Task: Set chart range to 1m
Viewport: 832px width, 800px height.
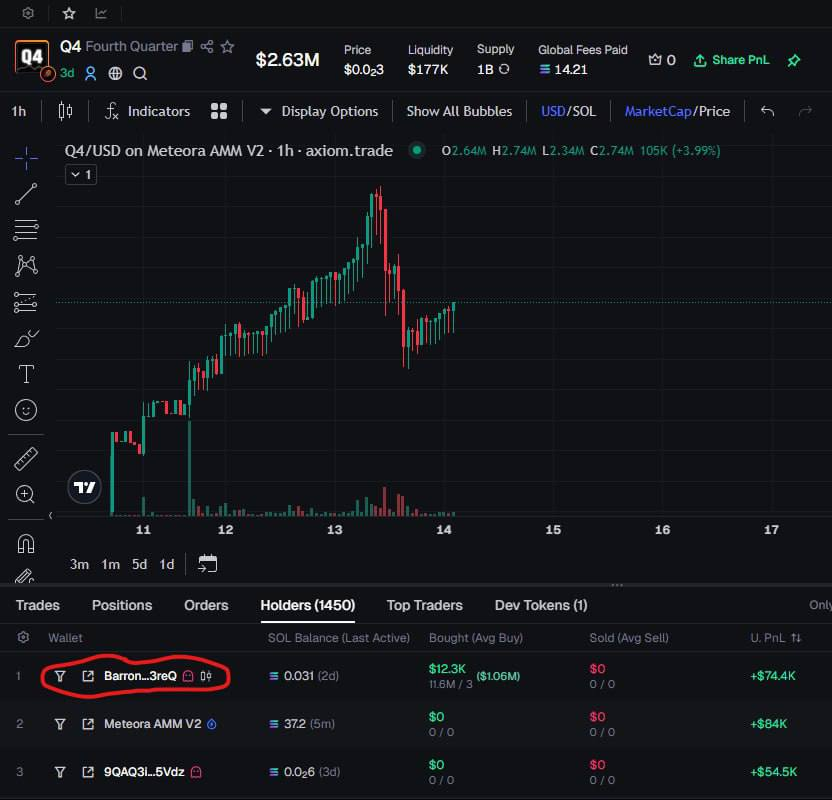Action: [110, 564]
